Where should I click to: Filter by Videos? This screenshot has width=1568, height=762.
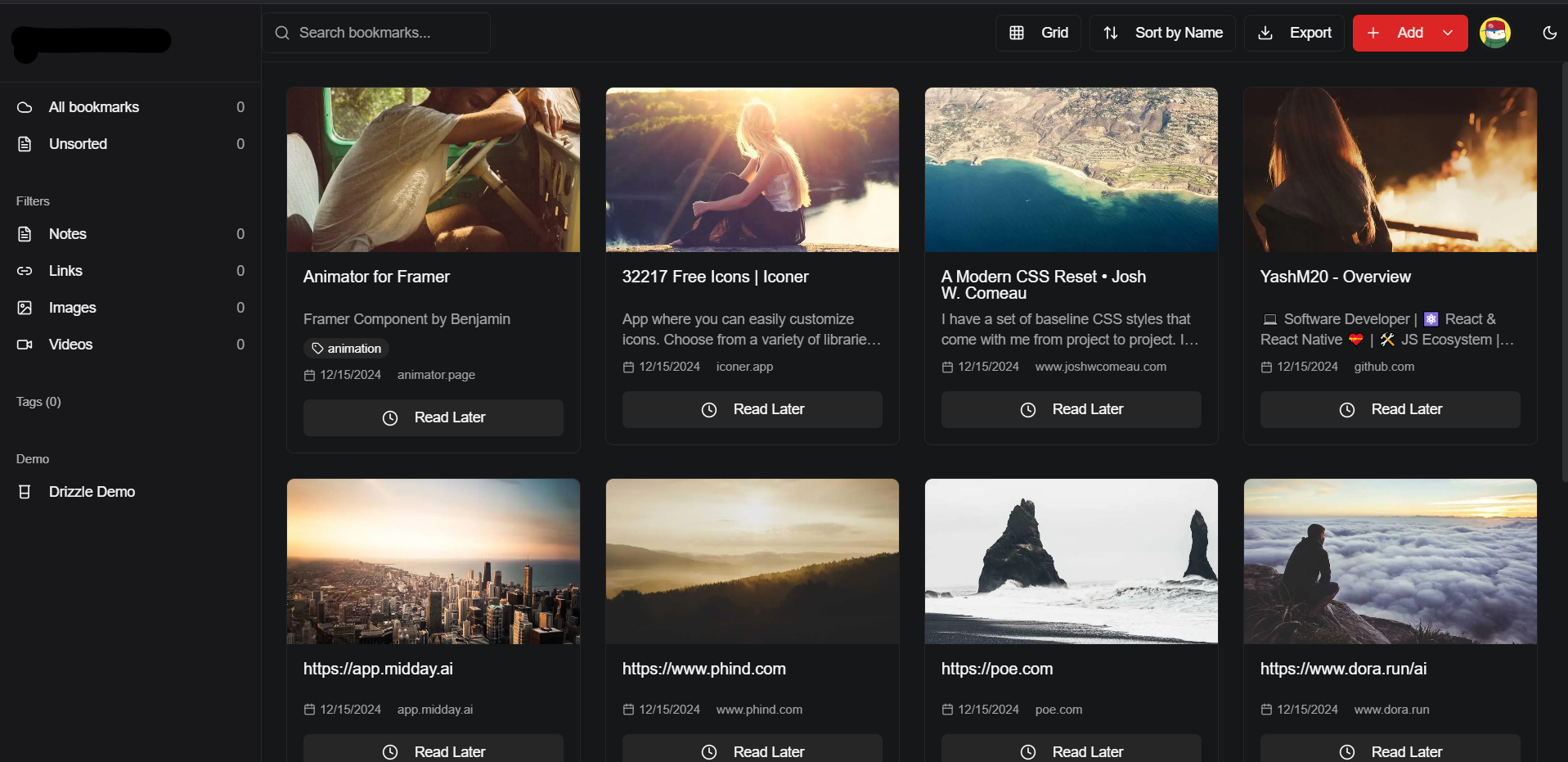pyautogui.click(x=131, y=345)
